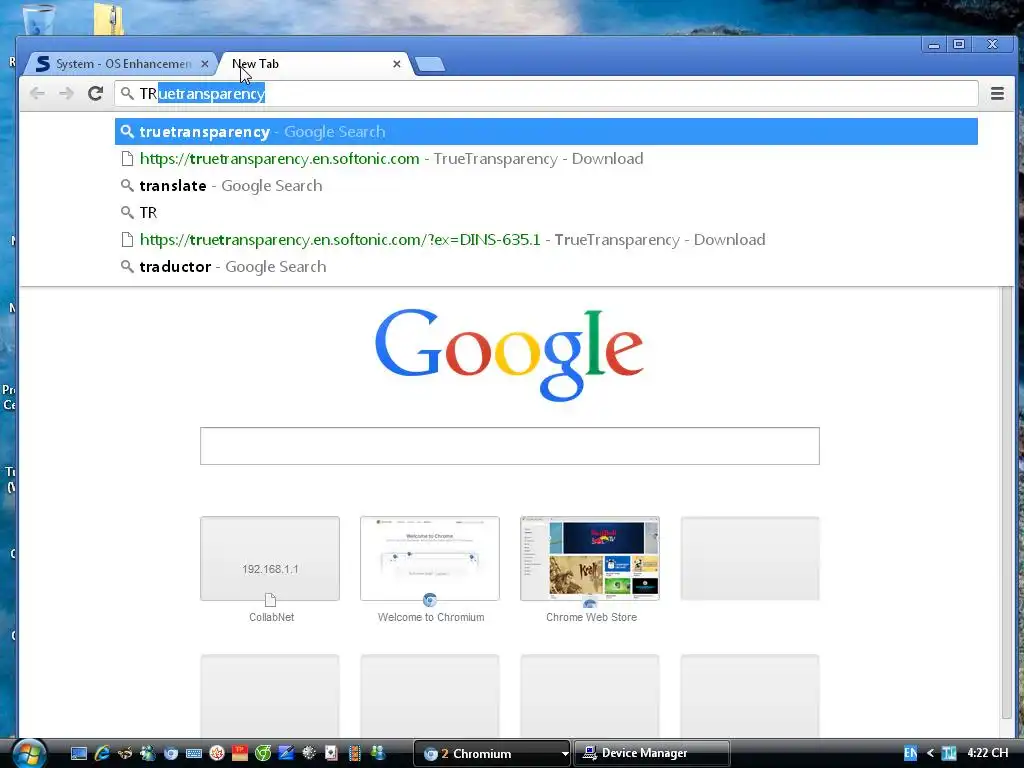Click the Welcome to Chromium label

pos(431,617)
